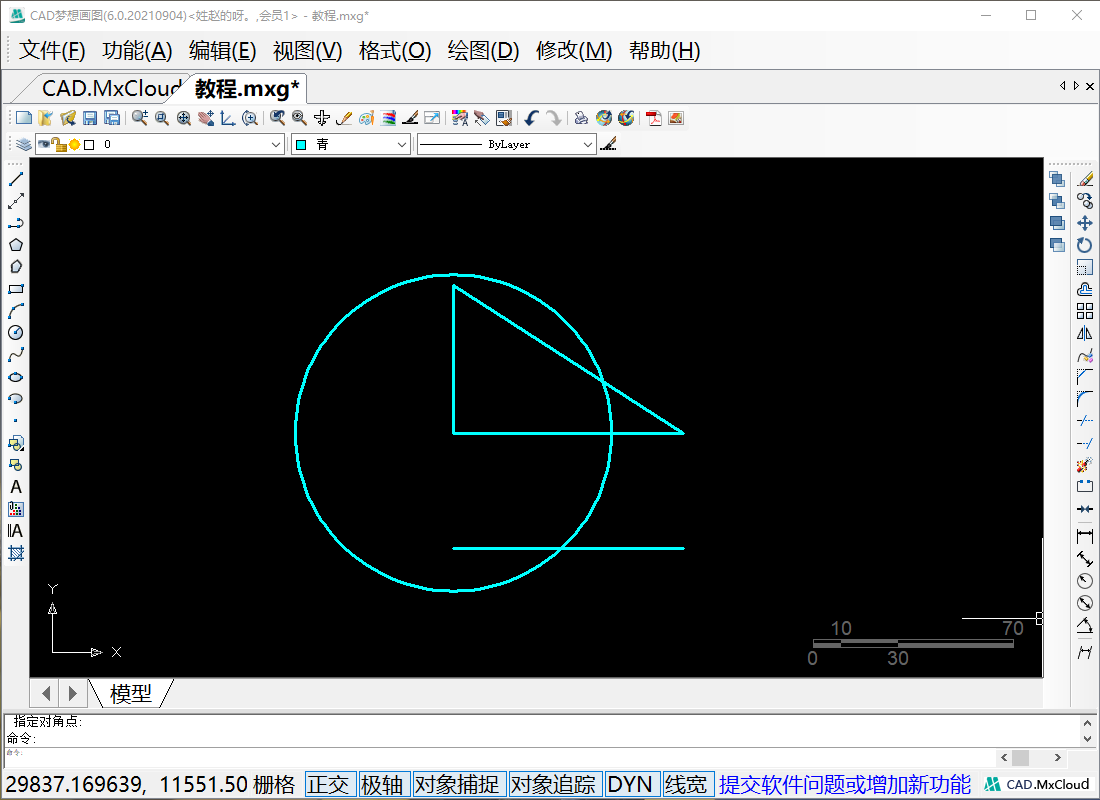Select the Rotate tool
1100x800 pixels.
coord(1085,245)
